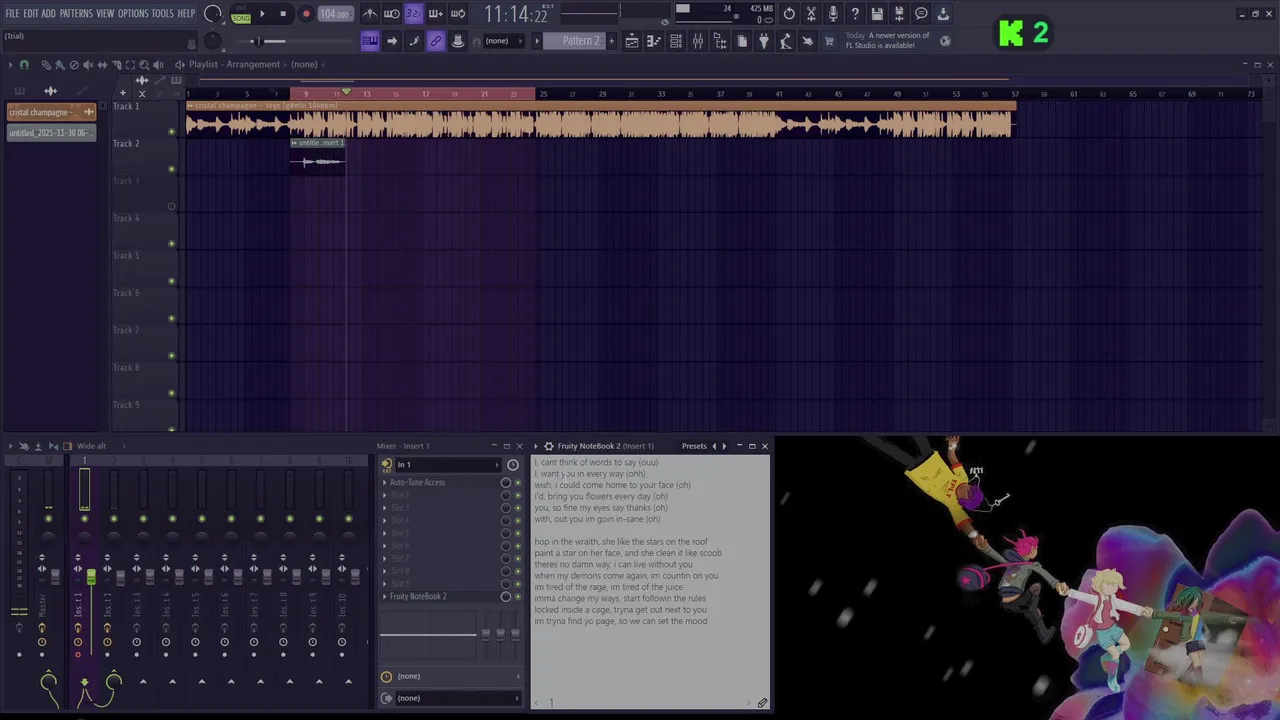Click the stop button in transport

283,14
